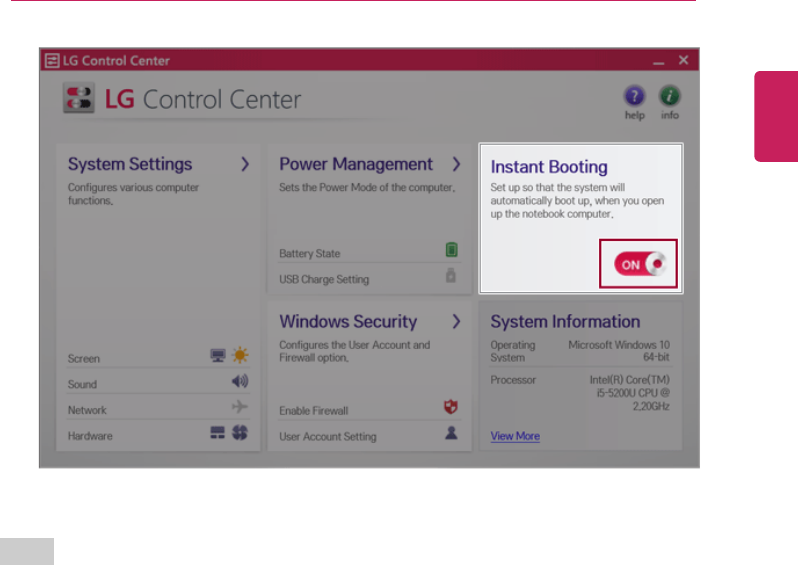This screenshot has height=565, width=798.
Task: Click the USB Charge Setting icon
Action: click(451, 276)
